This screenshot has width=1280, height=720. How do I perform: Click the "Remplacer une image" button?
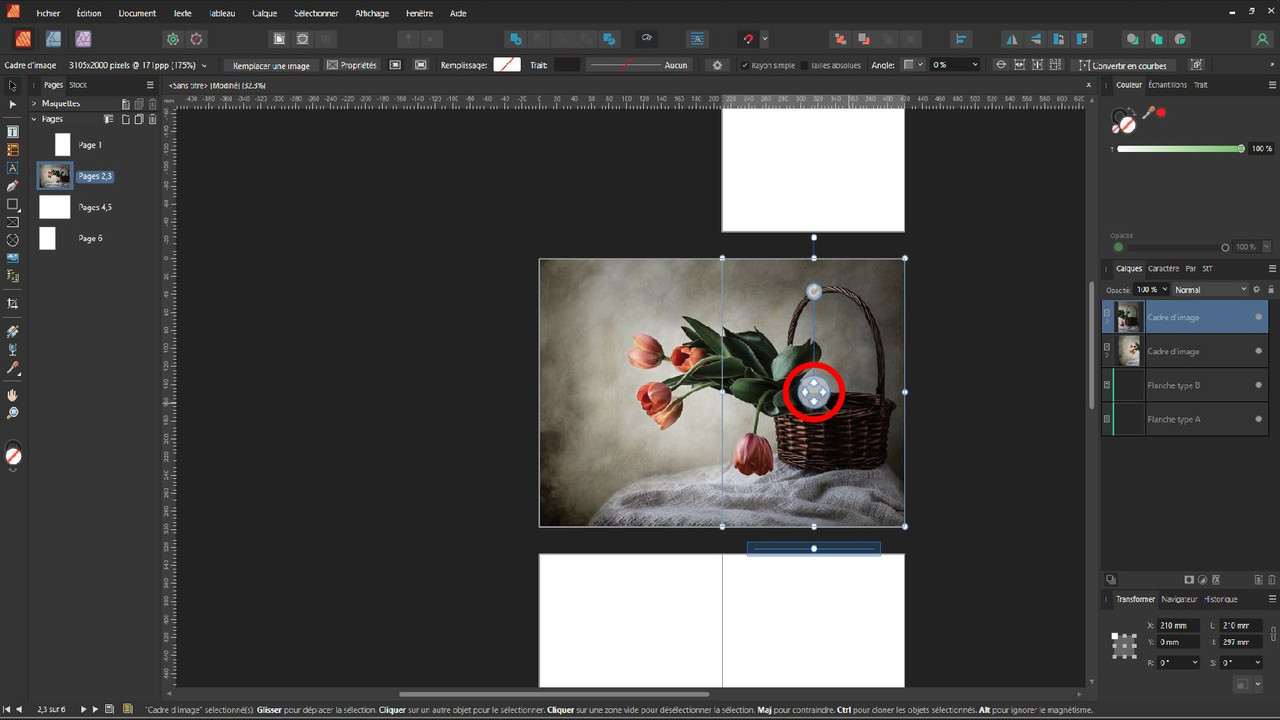tap(271, 65)
